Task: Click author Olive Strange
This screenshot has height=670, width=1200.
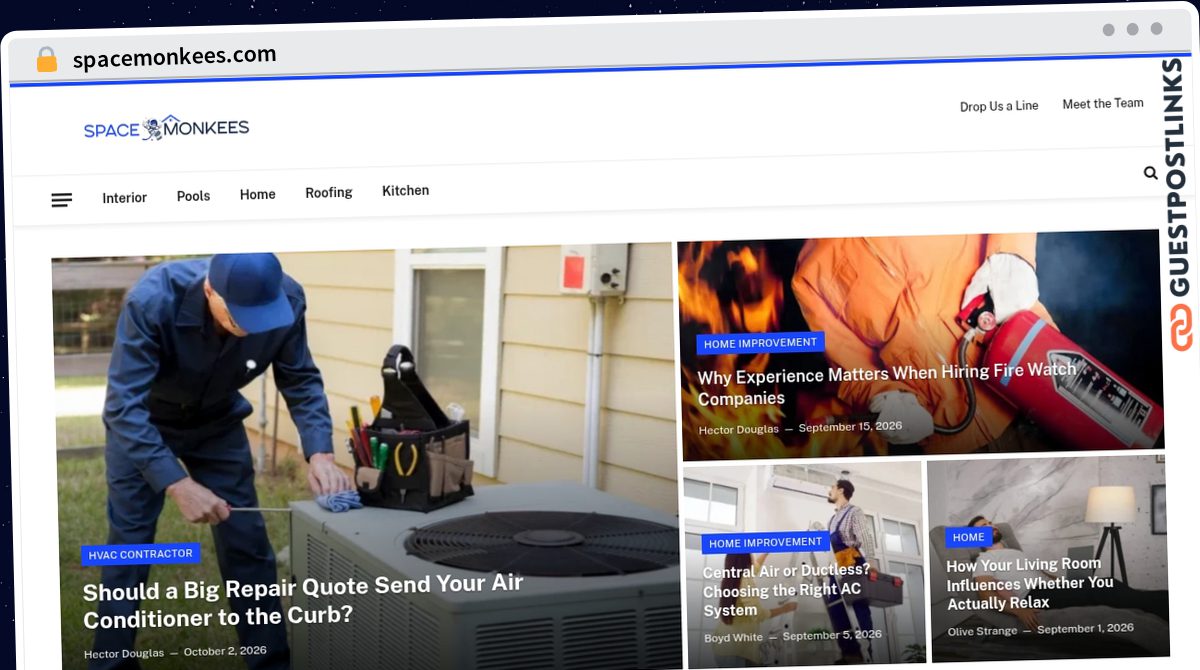Action: tap(982, 631)
